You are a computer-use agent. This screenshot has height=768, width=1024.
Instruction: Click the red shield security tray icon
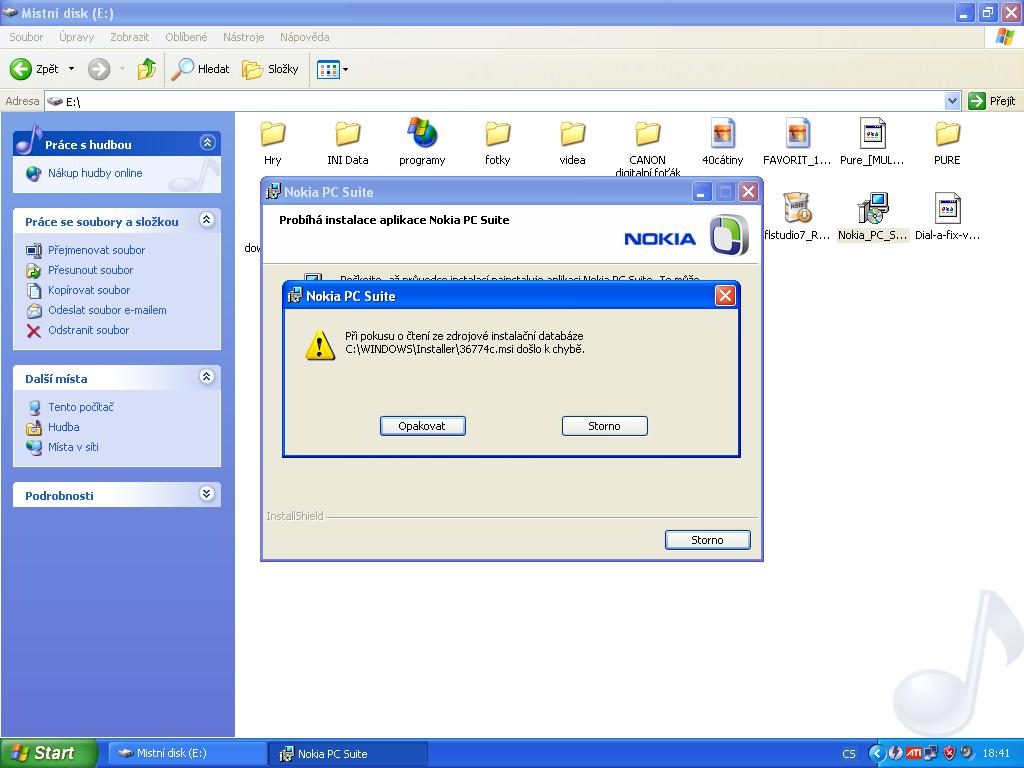click(949, 753)
